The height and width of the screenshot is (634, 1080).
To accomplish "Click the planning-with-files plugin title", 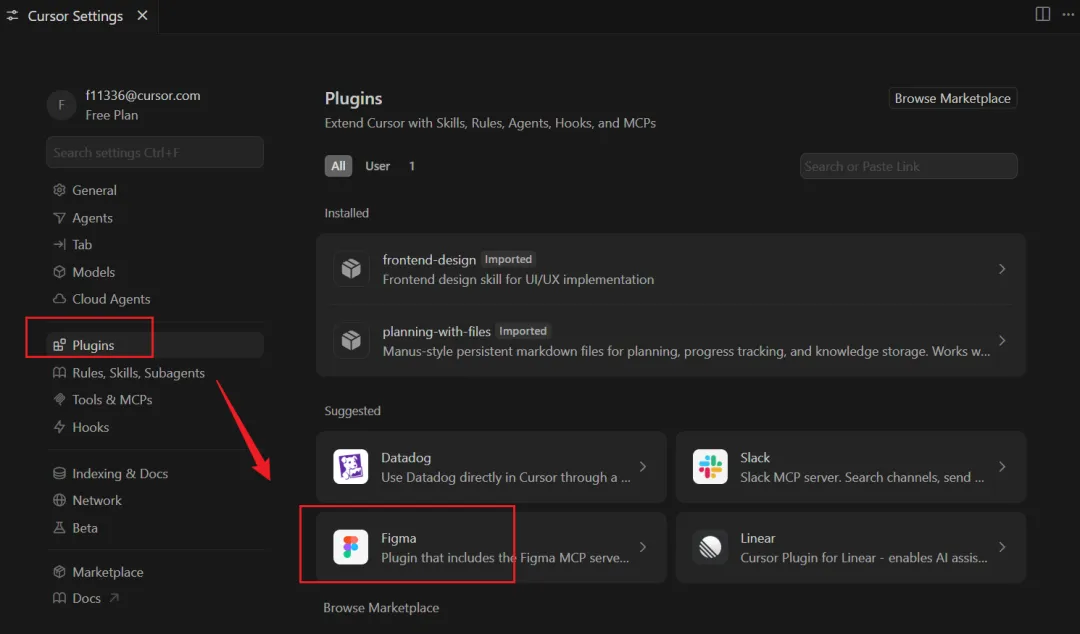I will [437, 331].
